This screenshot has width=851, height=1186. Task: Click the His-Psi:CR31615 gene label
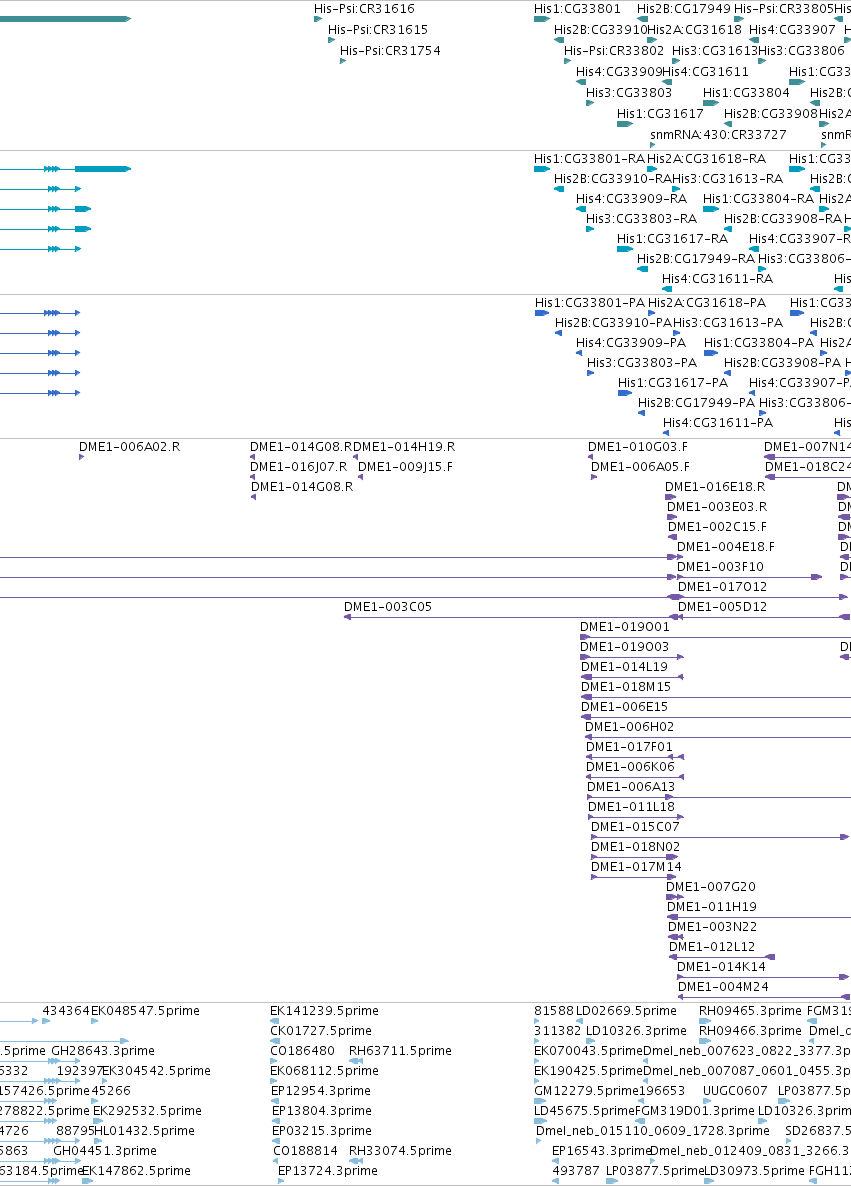point(377,29)
